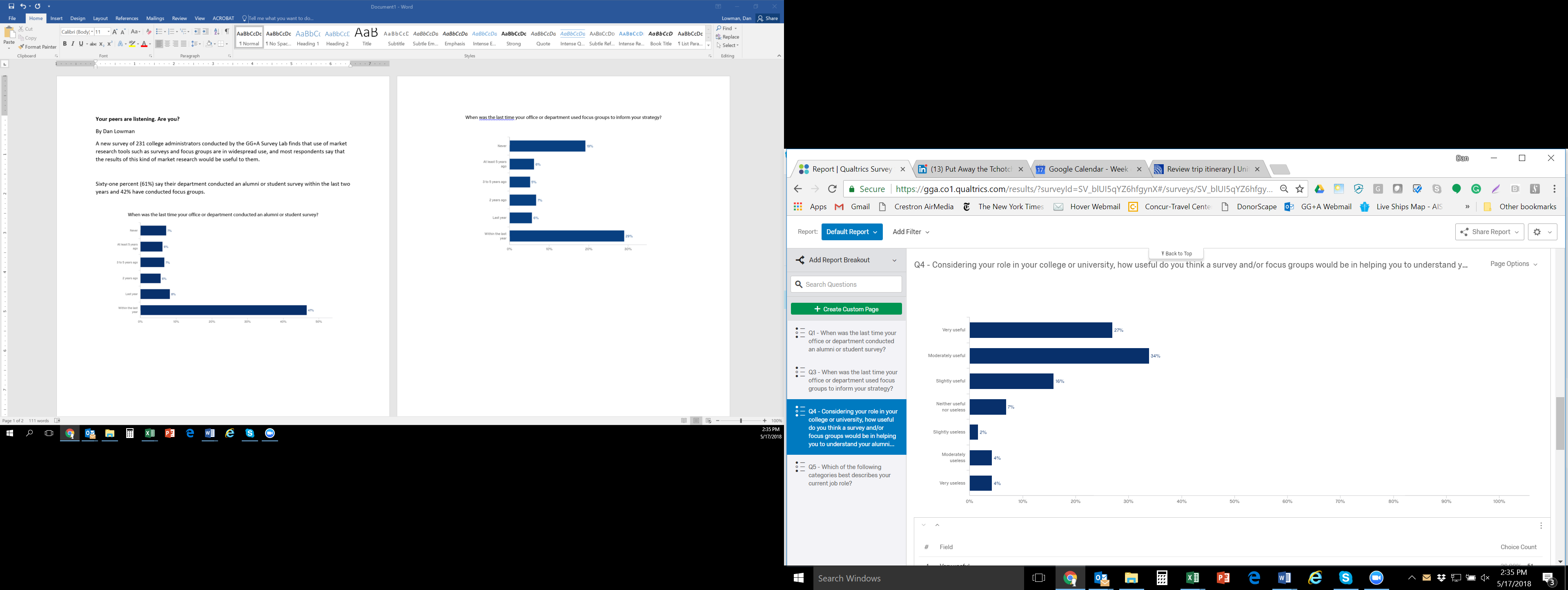Click Replace in the Editing group
Viewport: 1568px width, 590px height.
[x=727, y=37]
